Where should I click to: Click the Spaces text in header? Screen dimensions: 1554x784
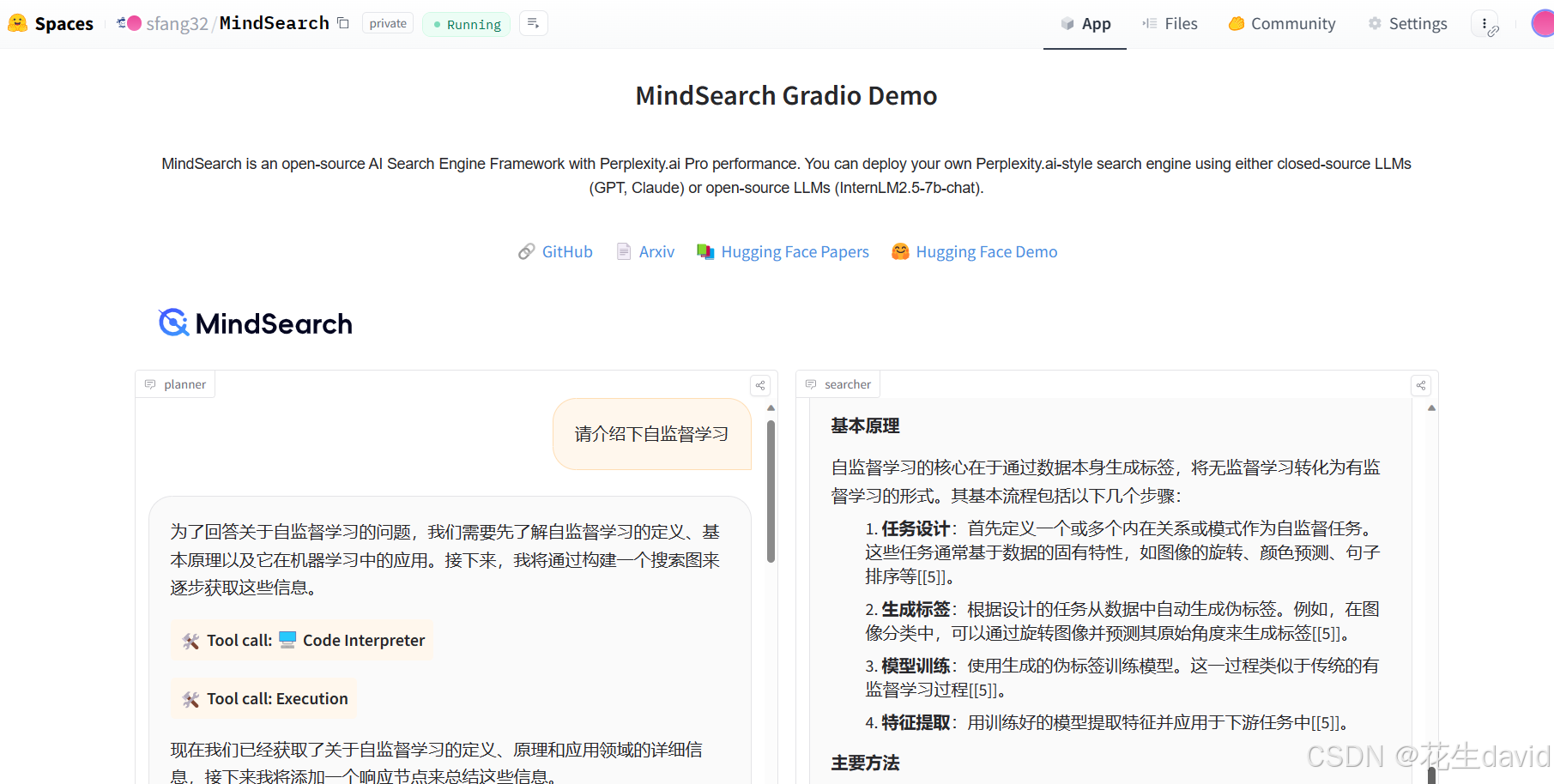click(x=64, y=23)
